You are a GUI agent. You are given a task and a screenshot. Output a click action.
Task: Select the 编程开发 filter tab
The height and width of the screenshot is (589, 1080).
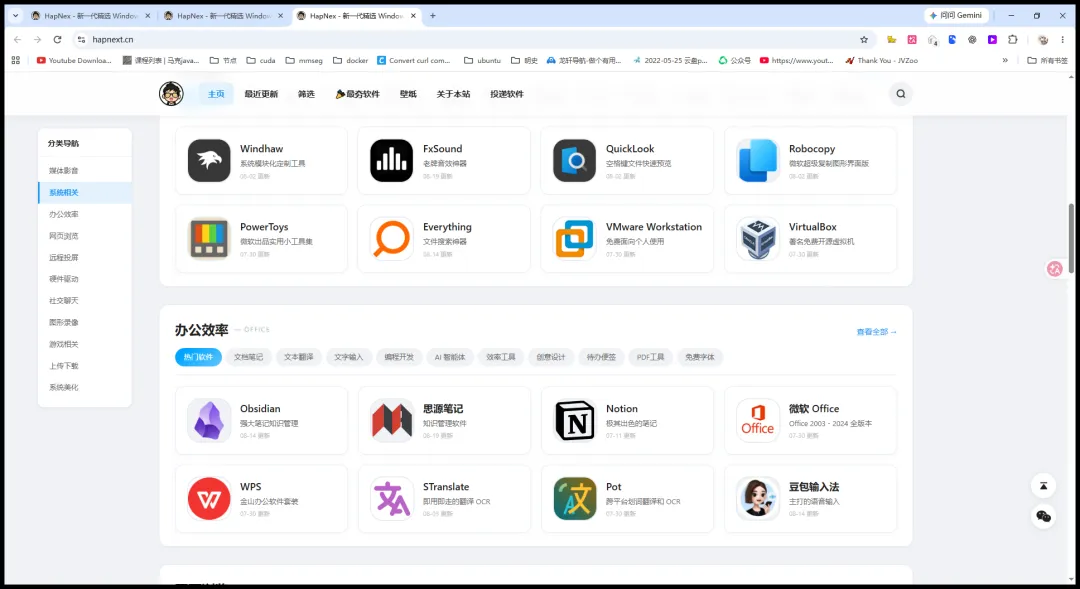point(399,357)
